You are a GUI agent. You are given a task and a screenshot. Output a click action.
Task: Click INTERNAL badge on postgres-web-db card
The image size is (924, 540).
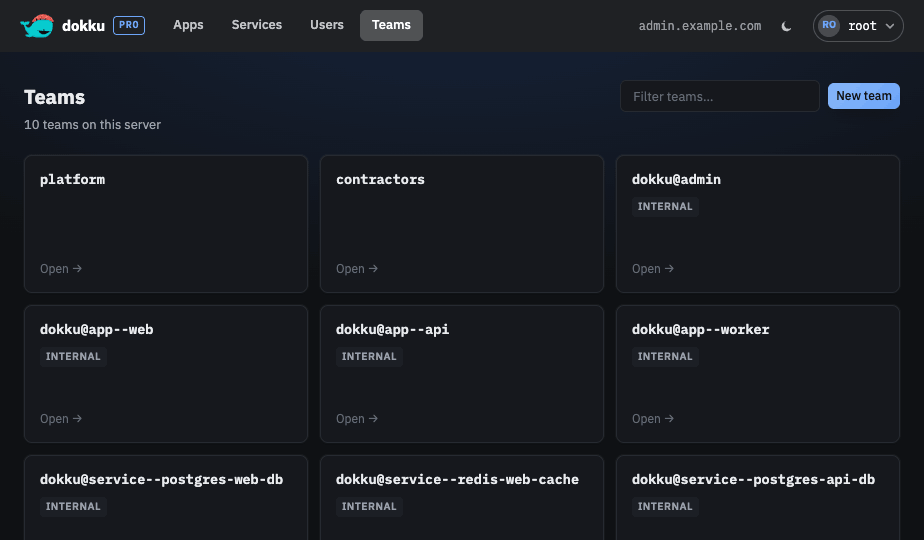[73, 506]
